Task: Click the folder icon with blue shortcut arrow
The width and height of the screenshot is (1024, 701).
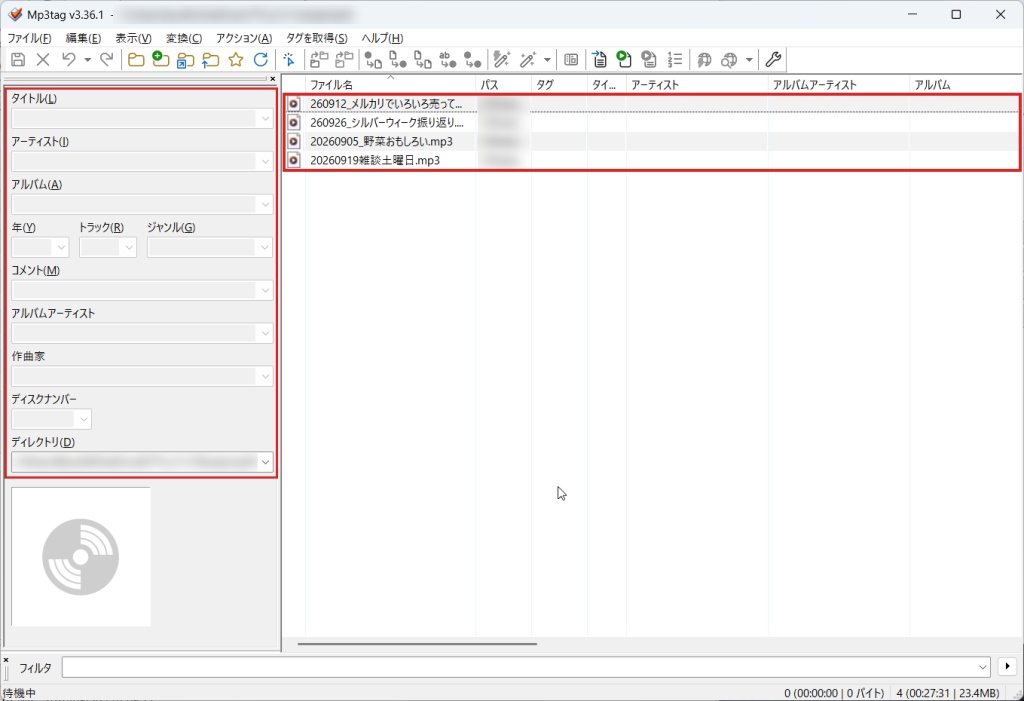Action: click(x=185, y=60)
